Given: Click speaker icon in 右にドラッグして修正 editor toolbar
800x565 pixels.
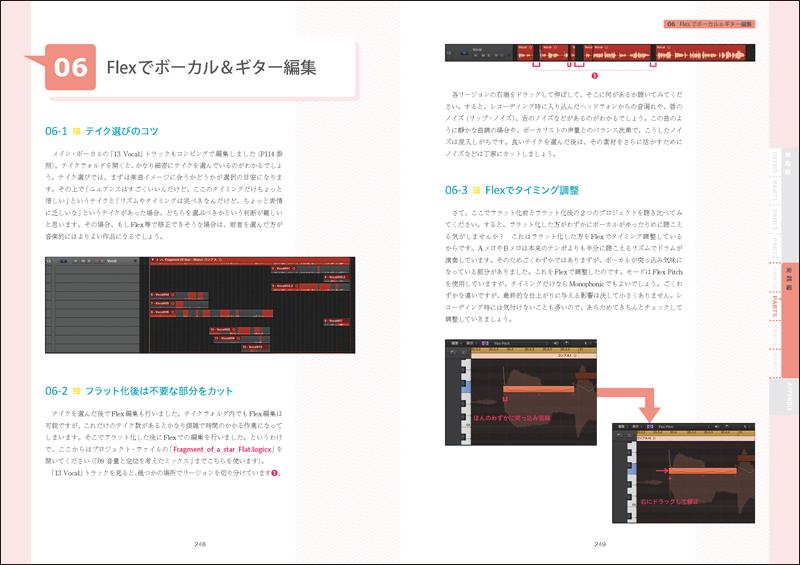Looking at the screenshot, I should [717, 427].
